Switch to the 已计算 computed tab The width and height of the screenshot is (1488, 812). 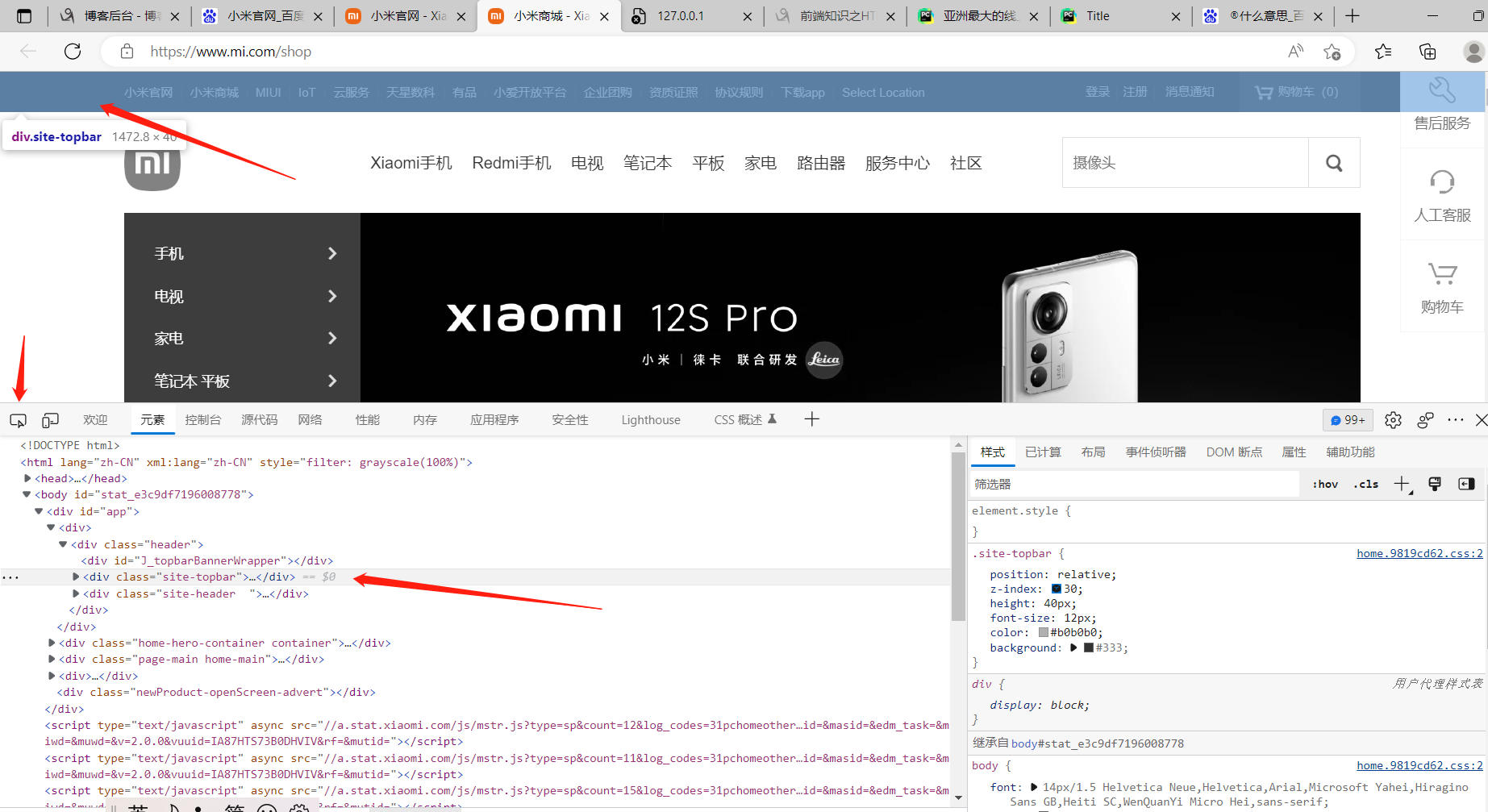coord(1043,452)
